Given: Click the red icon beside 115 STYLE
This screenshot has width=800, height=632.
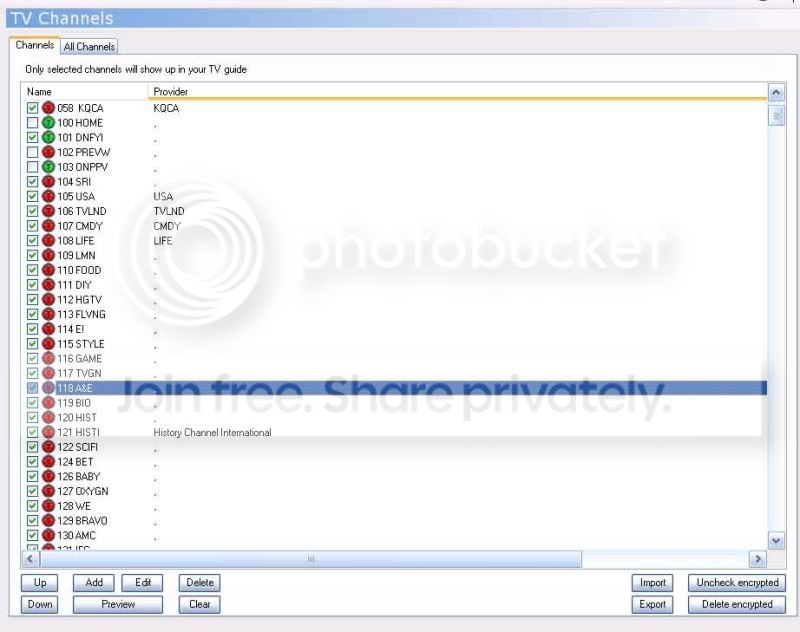Looking at the screenshot, I should (x=48, y=344).
